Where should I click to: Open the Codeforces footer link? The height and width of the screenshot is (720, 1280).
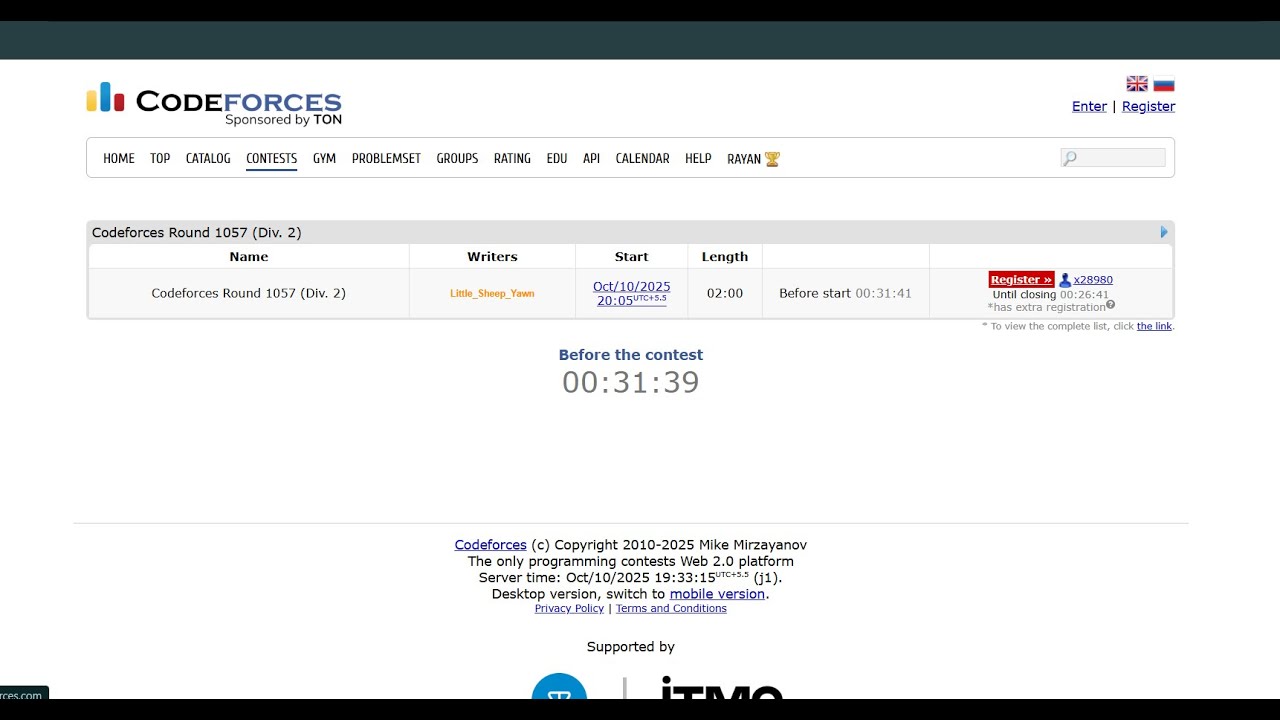coord(491,545)
